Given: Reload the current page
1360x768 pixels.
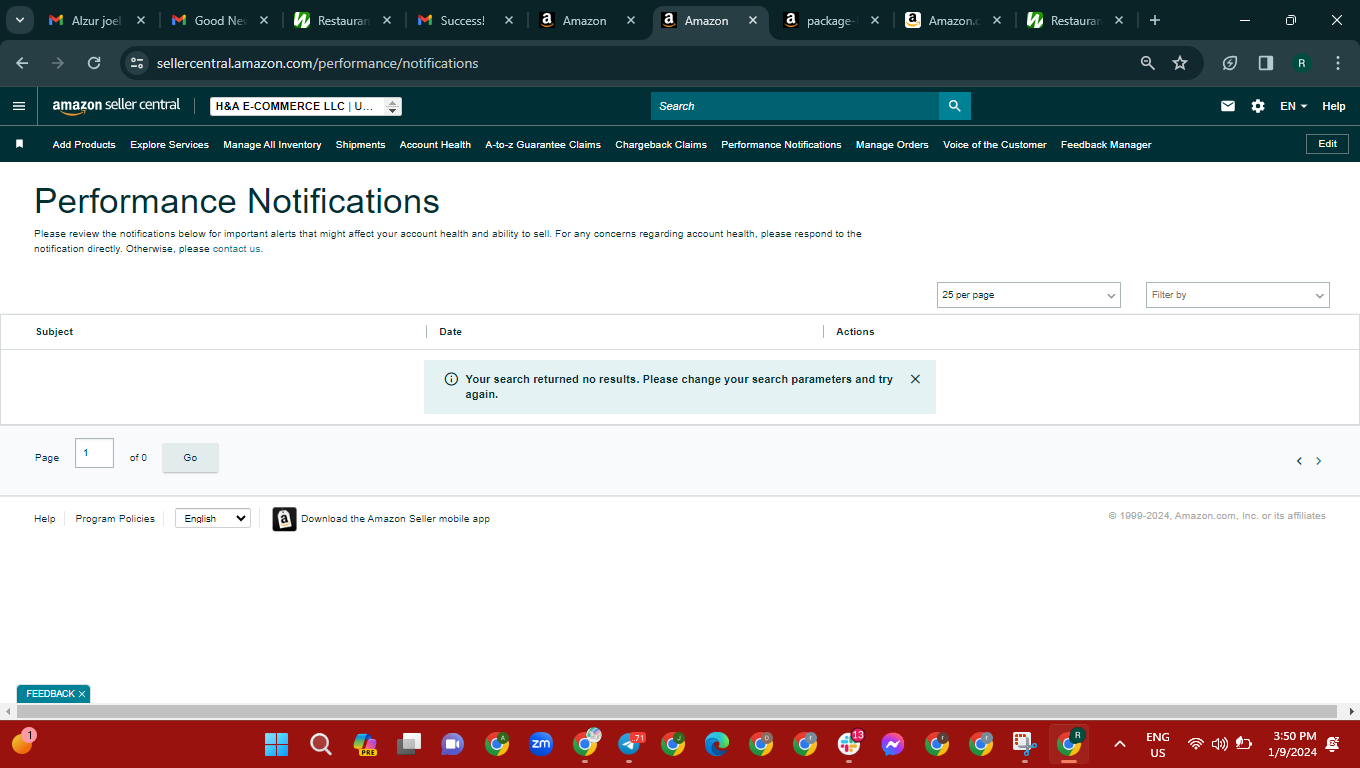Looking at the screenshot, I should [x=94, y=63].
